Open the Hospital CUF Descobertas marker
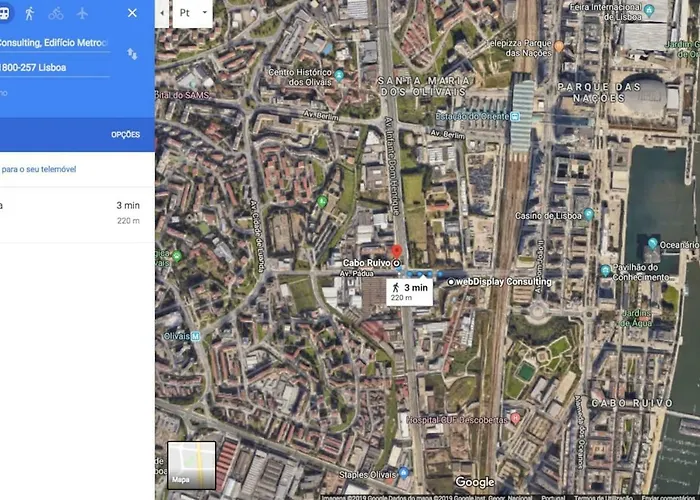The width and height of the screenshot is (700, 500). tap(515, 419)
